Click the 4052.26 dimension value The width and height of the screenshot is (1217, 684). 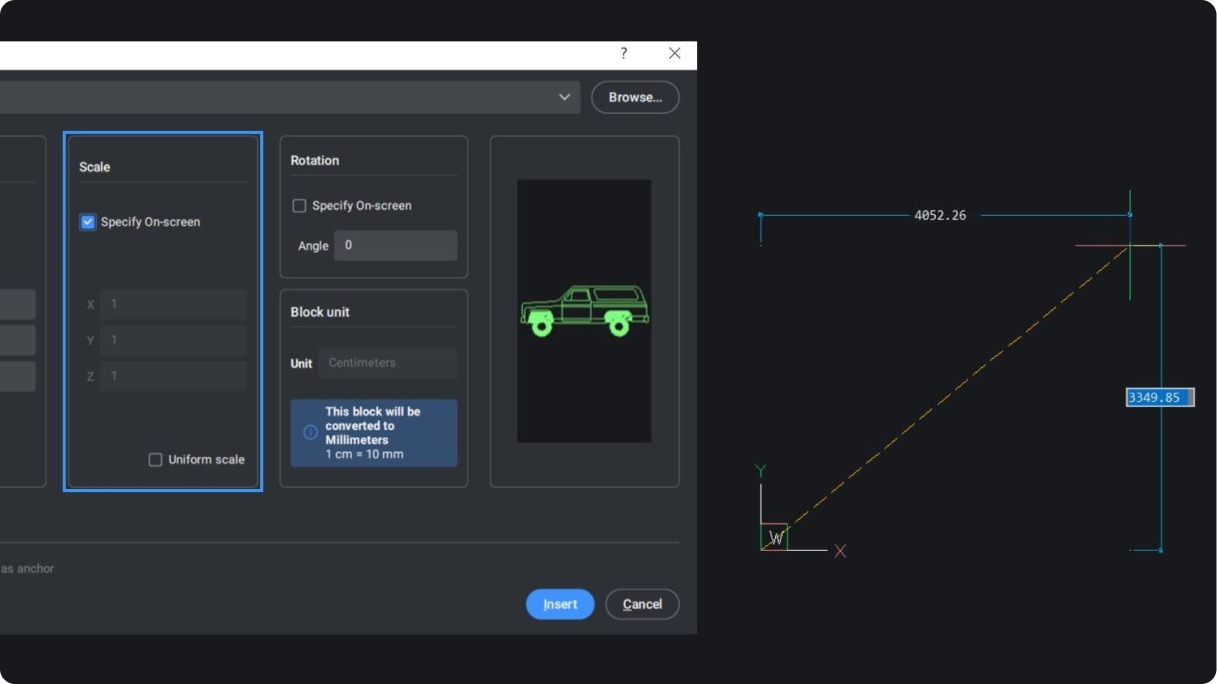[940, 215]
